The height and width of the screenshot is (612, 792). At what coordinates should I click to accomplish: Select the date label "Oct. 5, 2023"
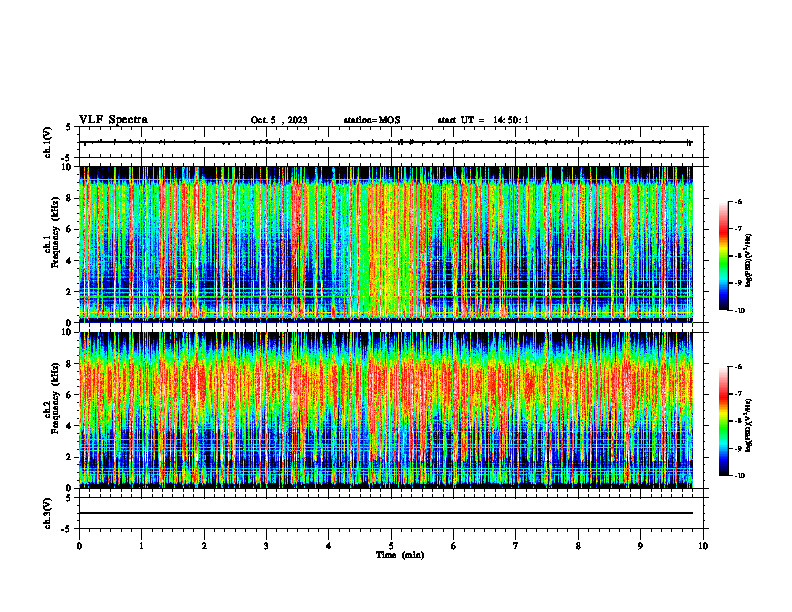pyautogui.click(x=279, y=120)
